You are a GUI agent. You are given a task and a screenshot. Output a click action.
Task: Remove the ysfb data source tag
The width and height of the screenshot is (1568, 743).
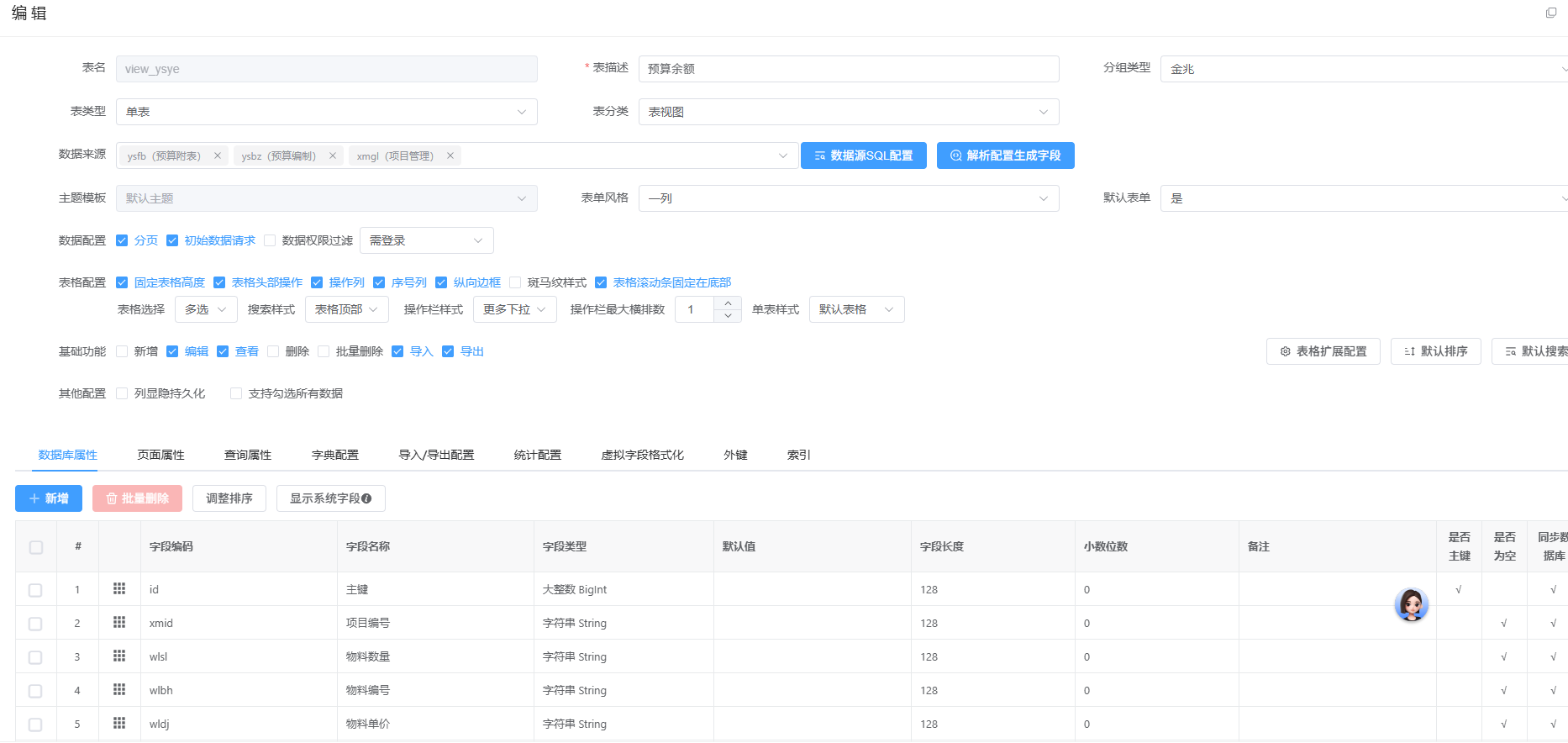point(218,155)
